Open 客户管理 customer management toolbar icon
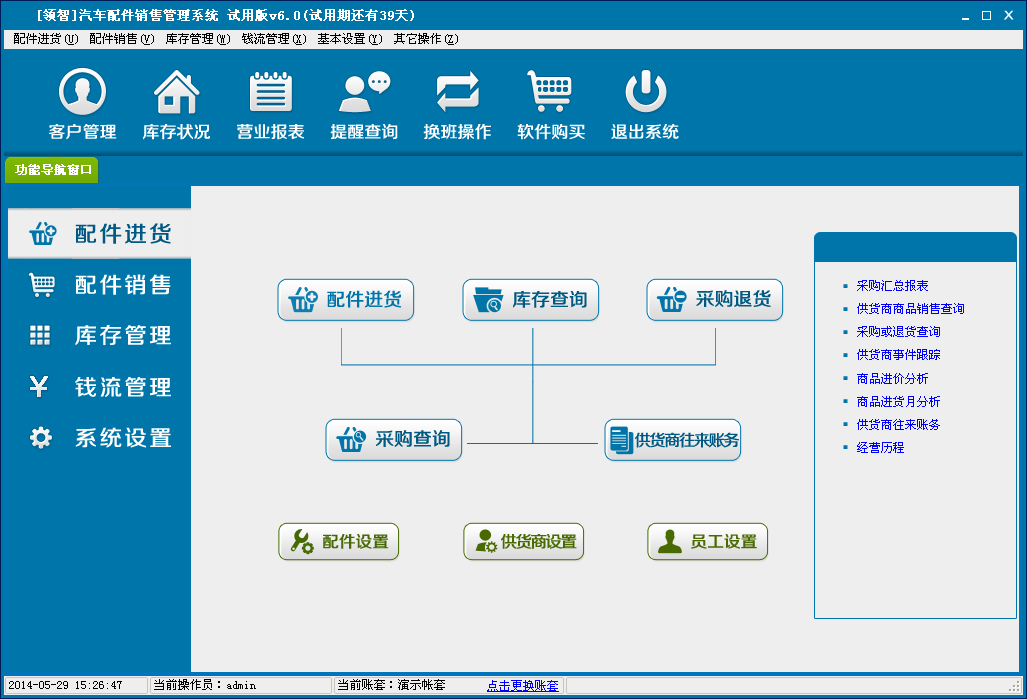 82,93
